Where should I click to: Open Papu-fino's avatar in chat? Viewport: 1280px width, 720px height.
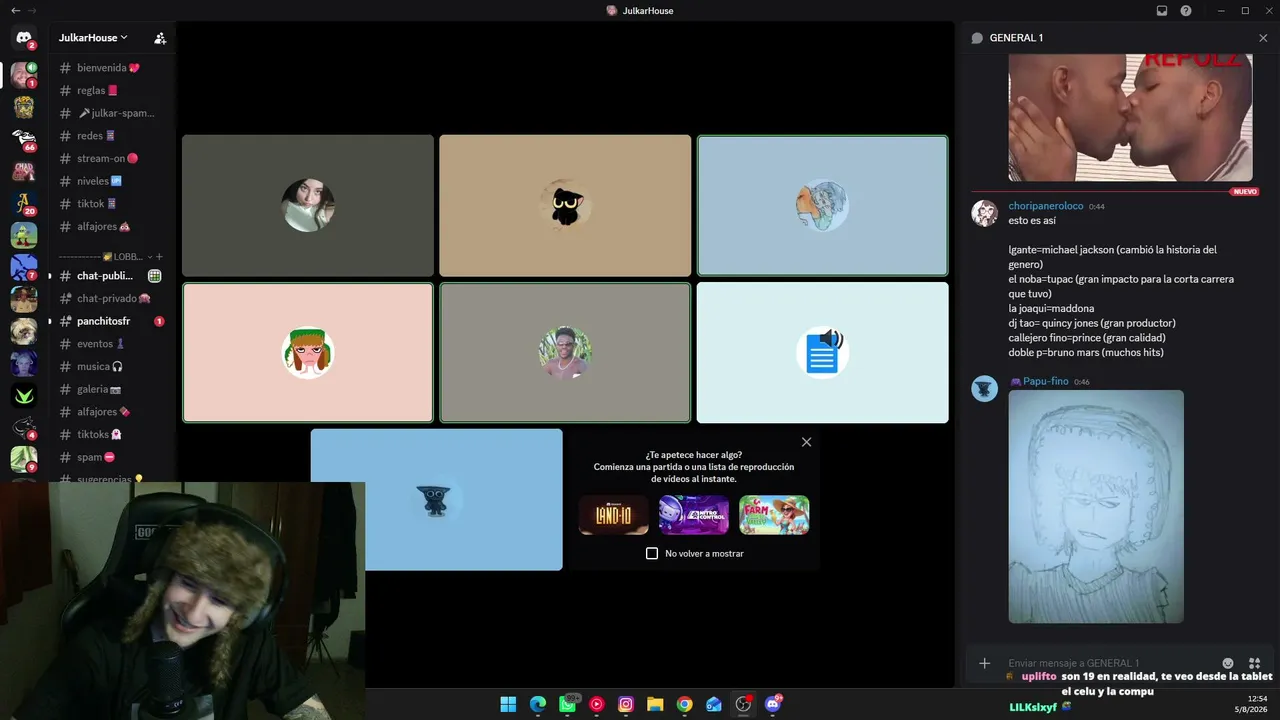pos(985,389)
